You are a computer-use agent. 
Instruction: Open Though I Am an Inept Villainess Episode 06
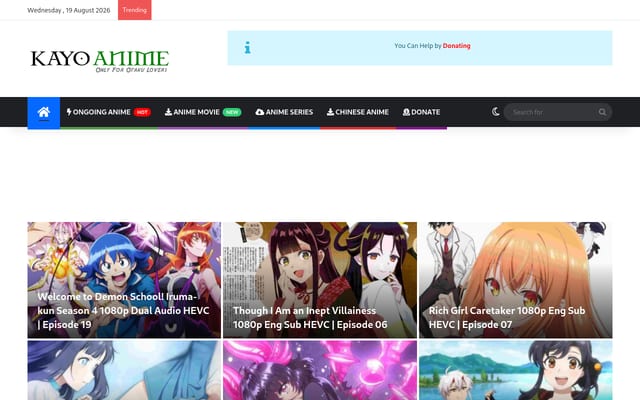(320, 280)
